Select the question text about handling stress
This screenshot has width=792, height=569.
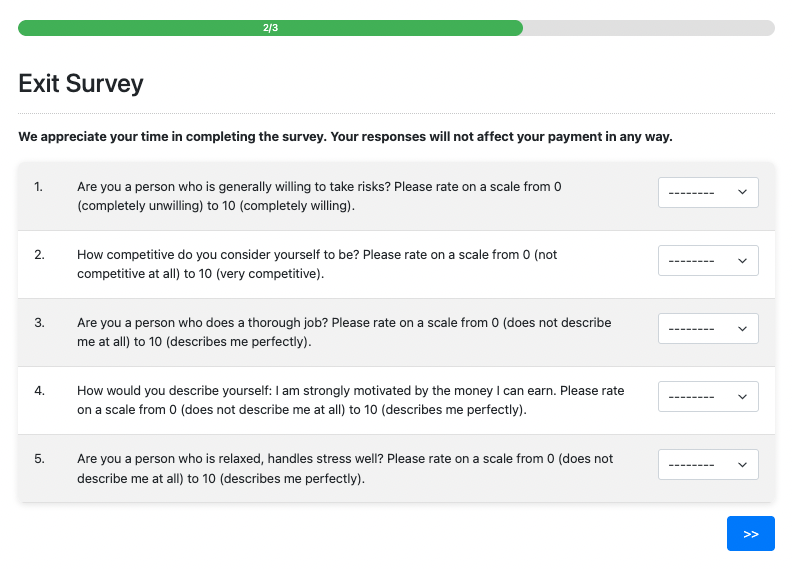pyautogui.click(x=345, y=468)
